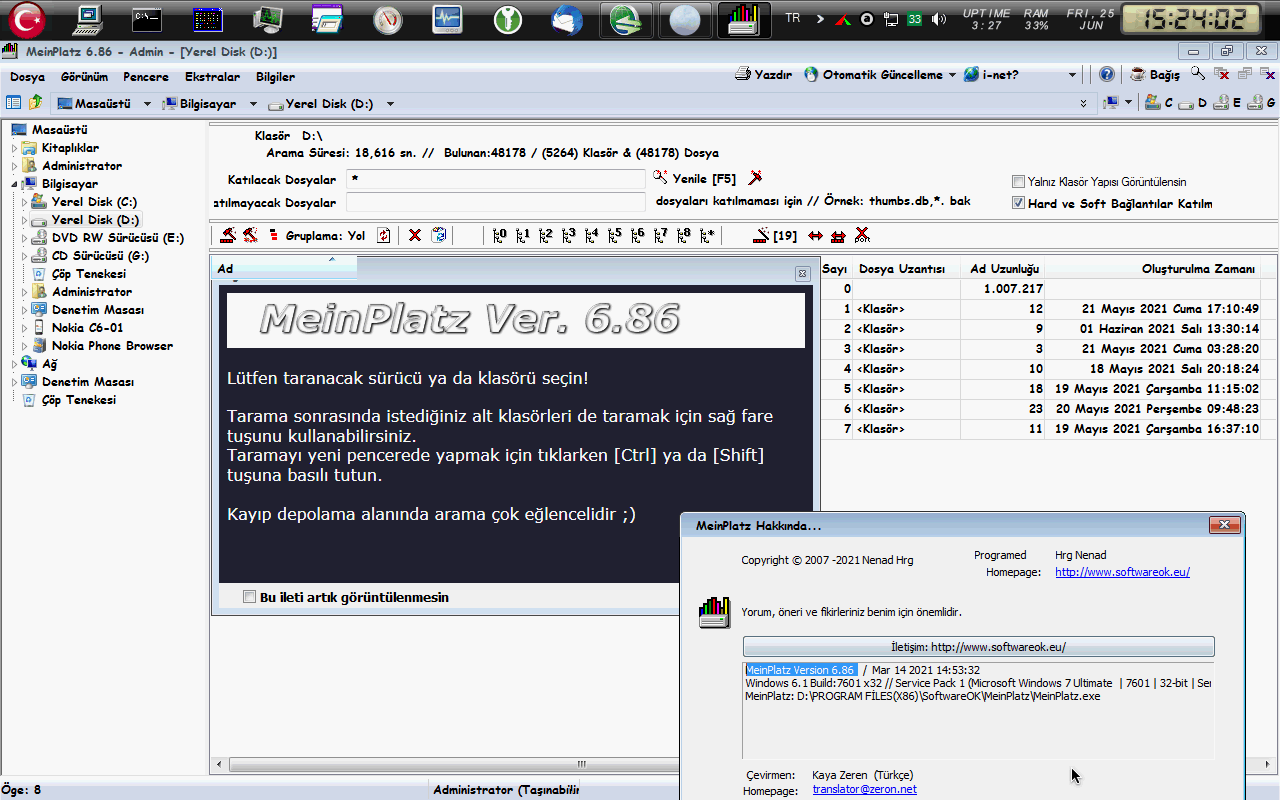Click the up-folder arrow icon

coord(36,103)
